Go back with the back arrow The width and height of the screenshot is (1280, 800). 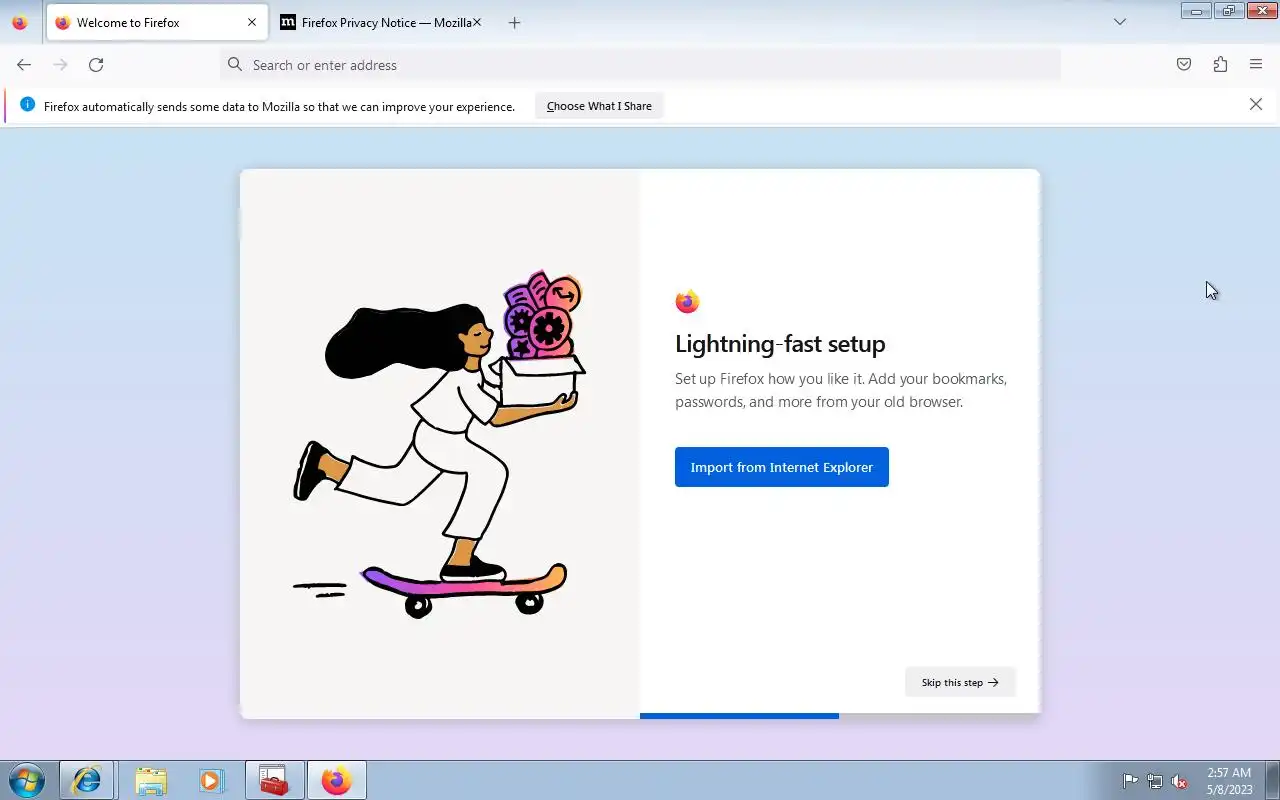24,65
